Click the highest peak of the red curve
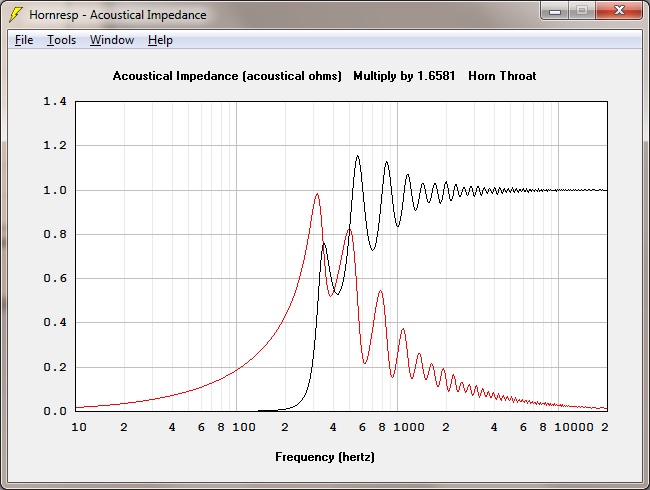The width and height of the screenshot is (650, 490). click(317, 194)
